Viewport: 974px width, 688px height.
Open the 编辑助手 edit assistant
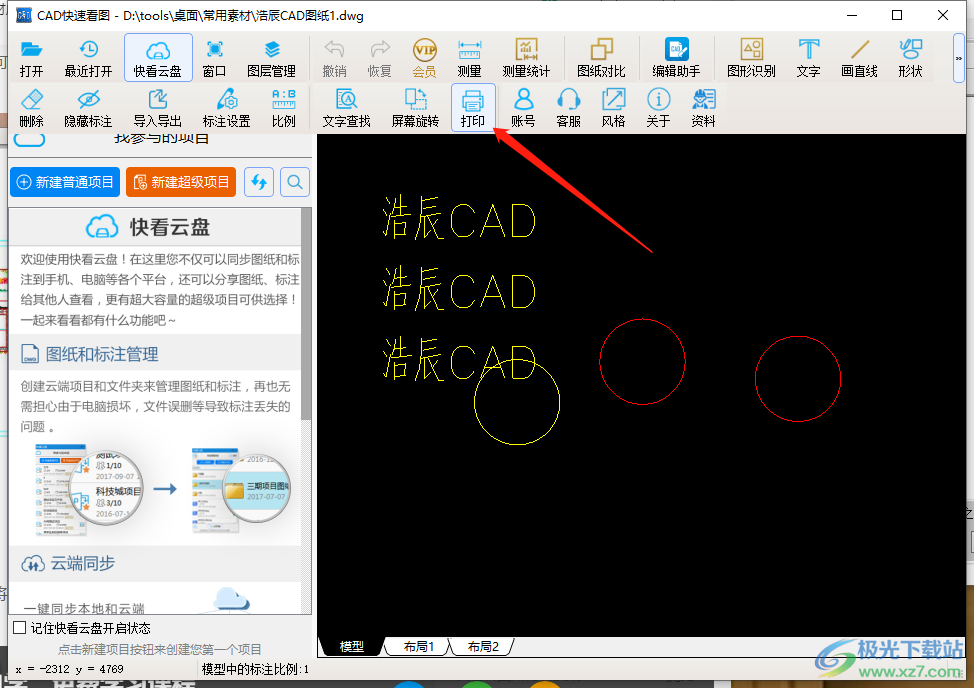coord(676,58)
